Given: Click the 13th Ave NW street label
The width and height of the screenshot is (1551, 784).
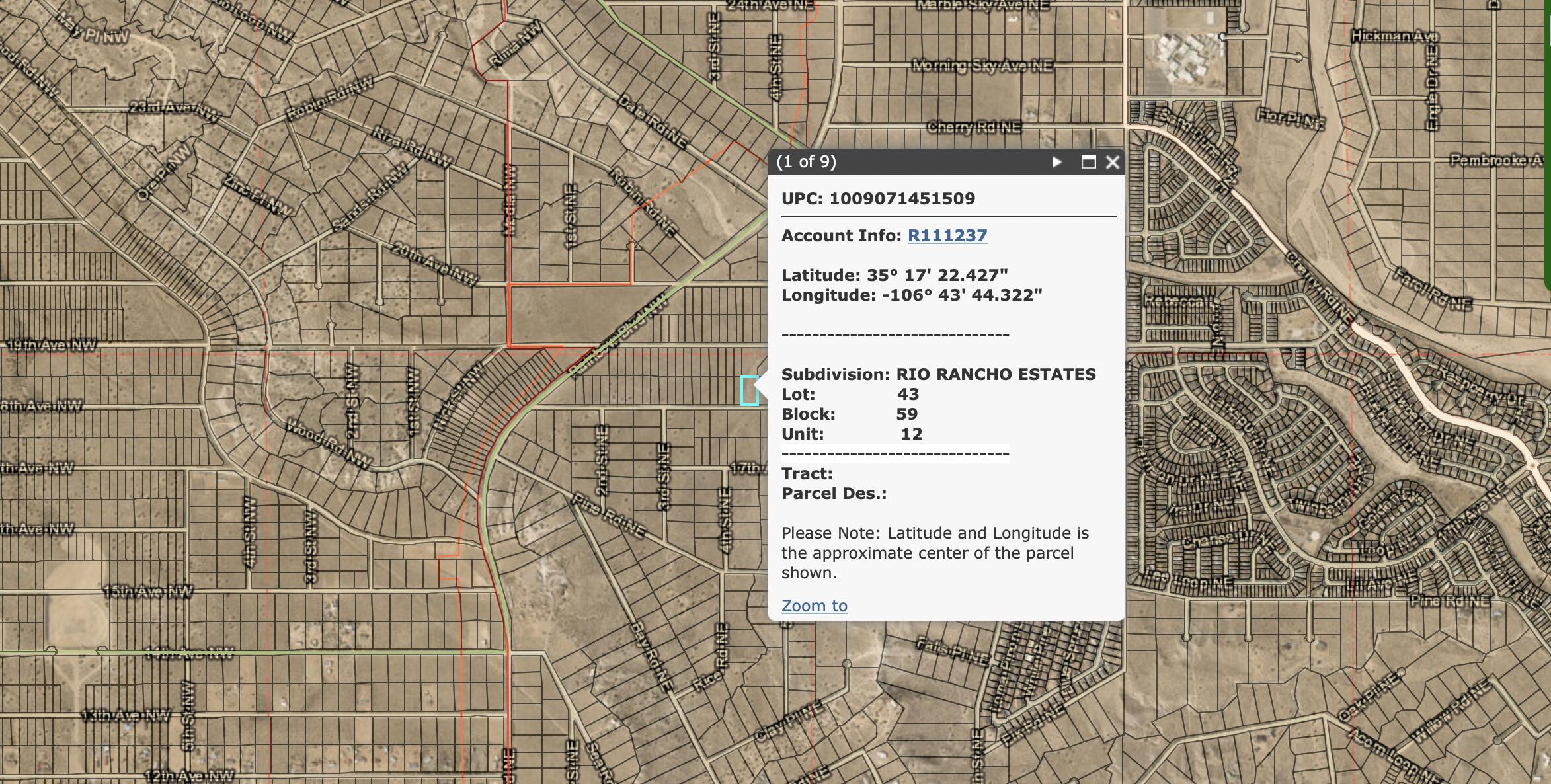Looking at the screenshot, I should 126,715.
